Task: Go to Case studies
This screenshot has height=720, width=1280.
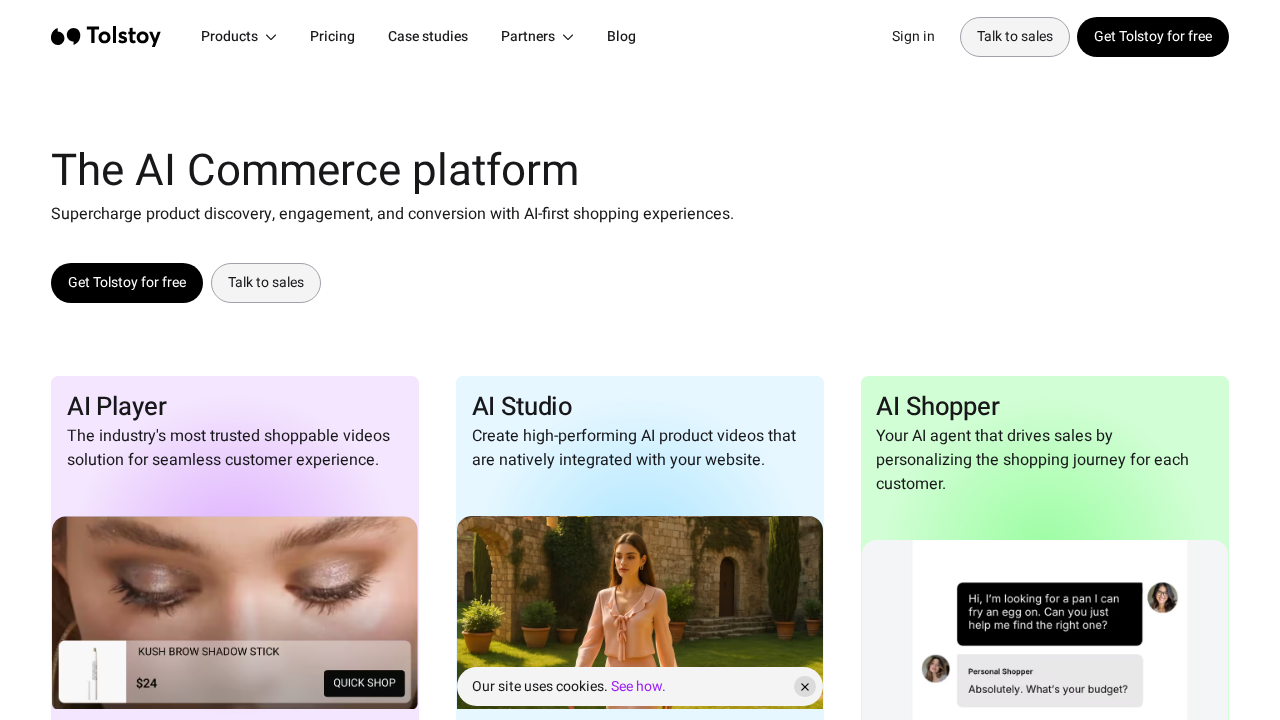Action: pos(428,37)
